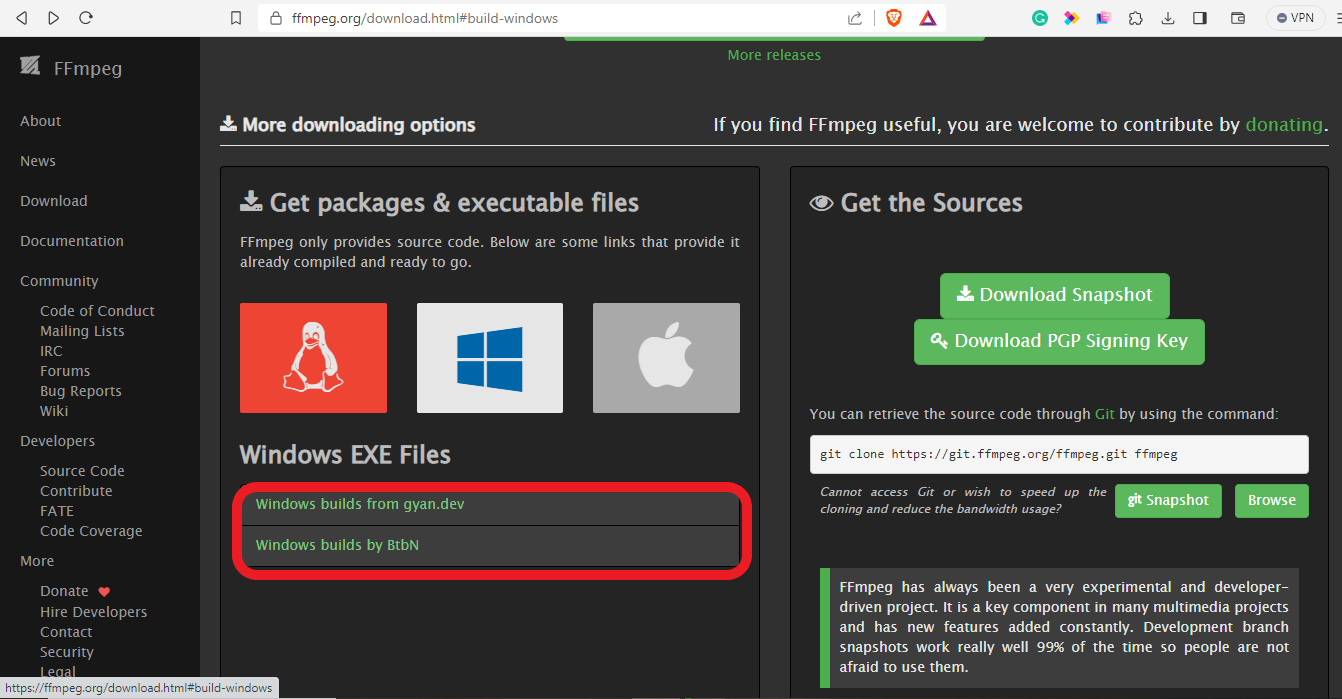Open the Brave Rewards triangle icon
The width and height of the screenshot is (1342, 699).
tap(927, 18)
